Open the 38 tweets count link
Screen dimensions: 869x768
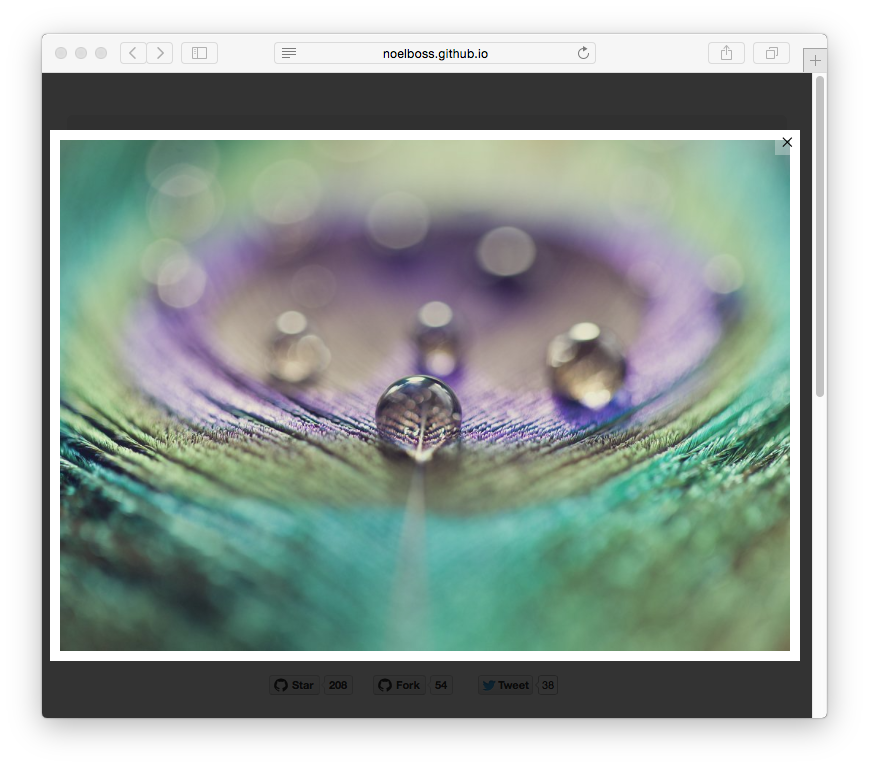pos(548,685)
